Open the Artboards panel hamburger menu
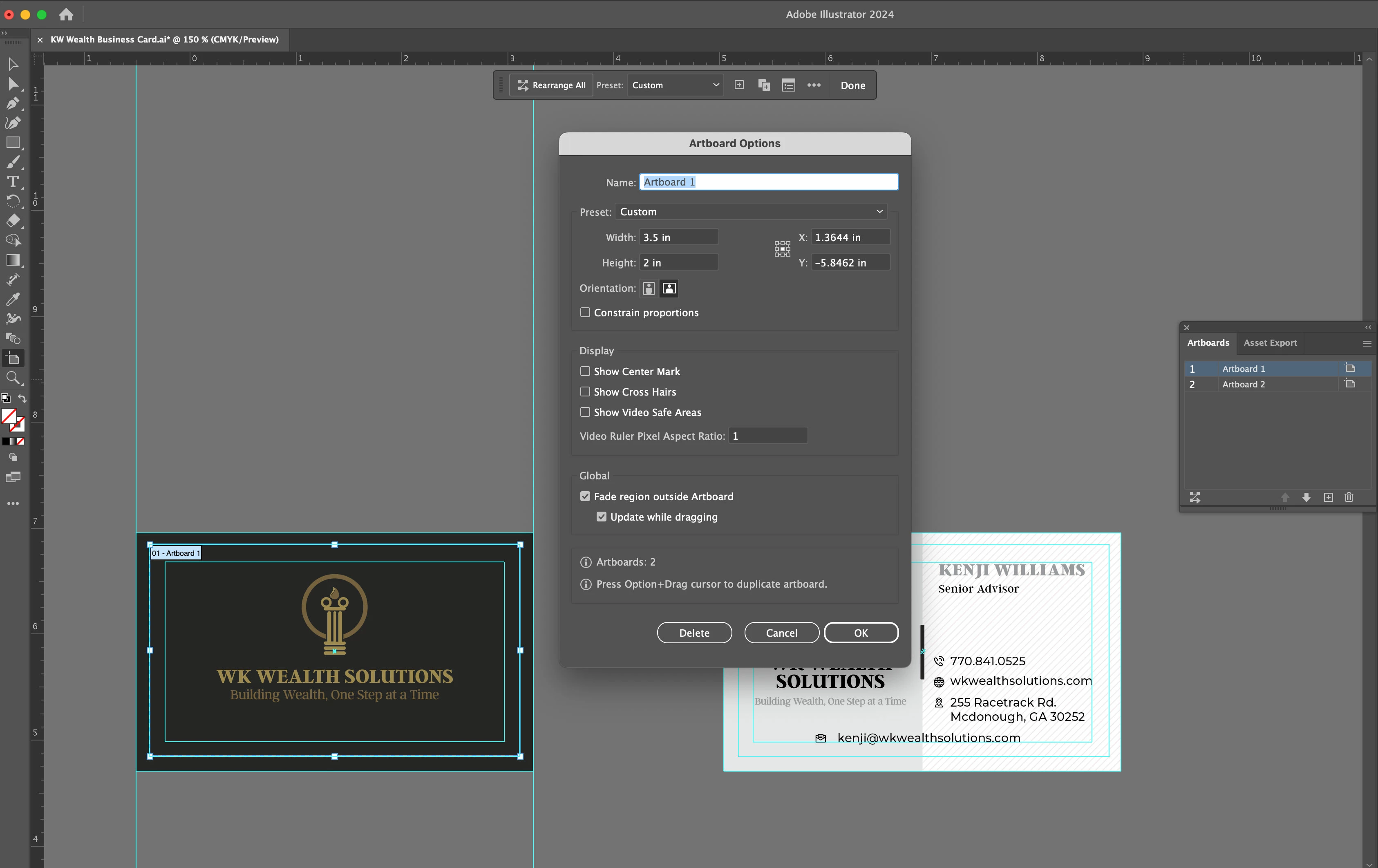This screenshot has width=1378, height=868. (x=1367, y=343)
